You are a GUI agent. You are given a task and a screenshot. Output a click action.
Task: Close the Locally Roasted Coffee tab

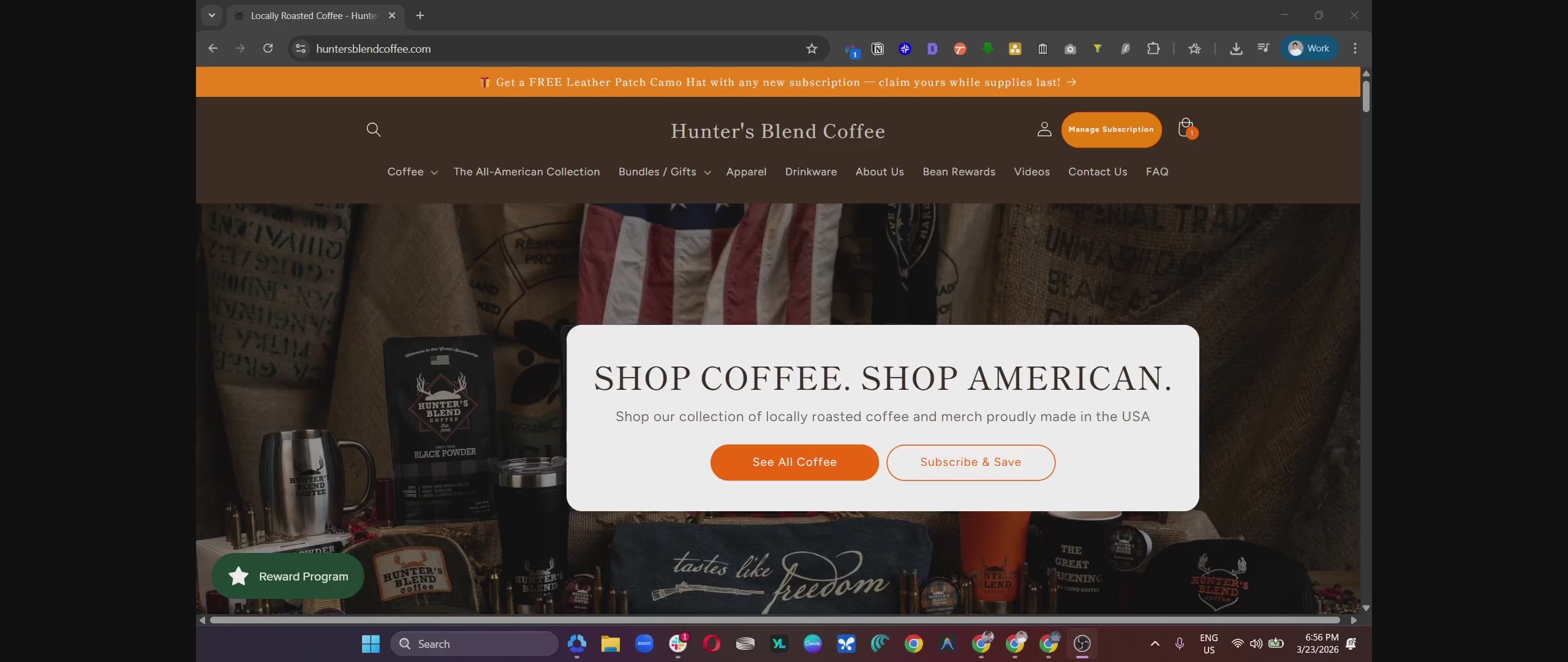(x=392, y=15)
